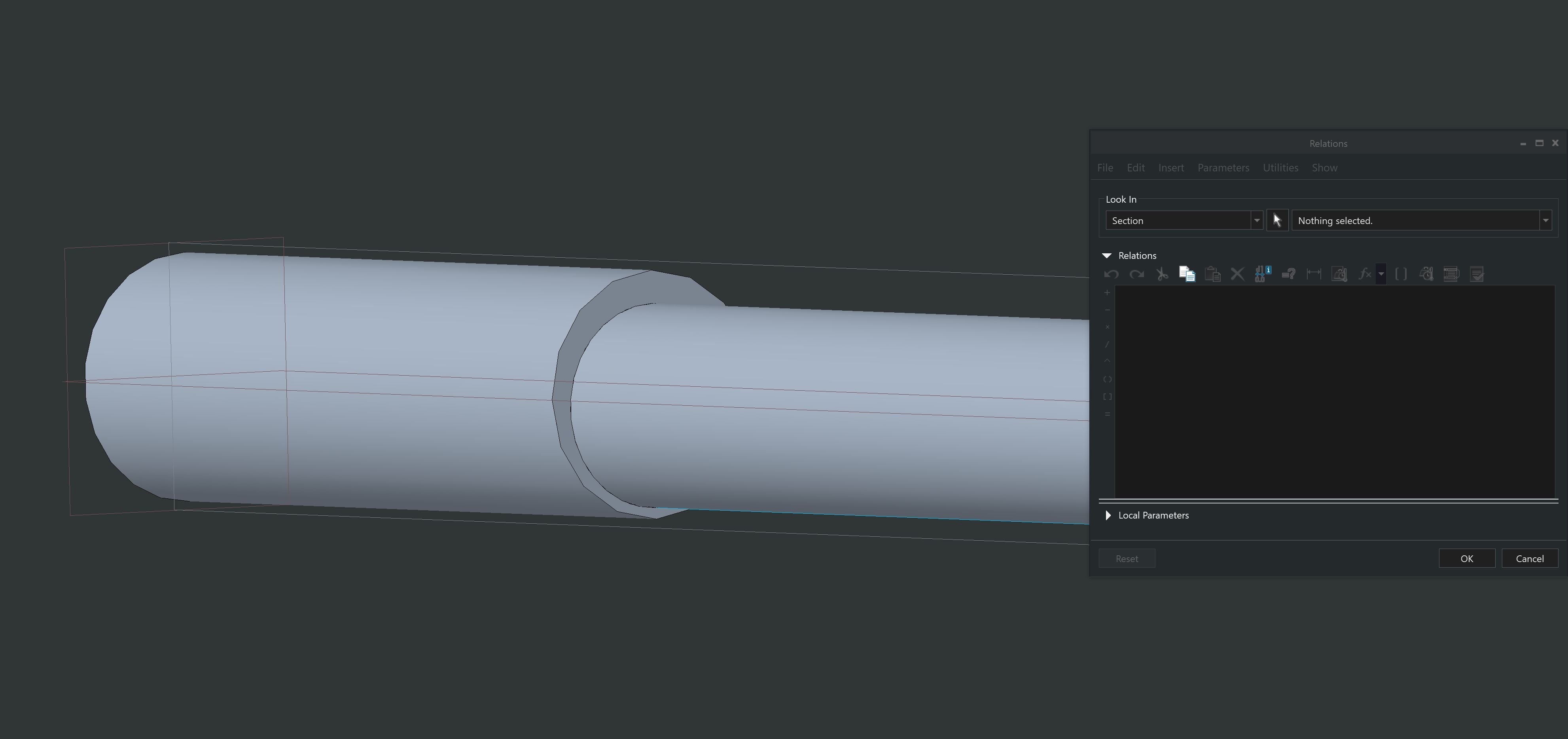Click the evaluate expression question-mark icon
Screen dimensions: 1568x739
click(1288, 274)
